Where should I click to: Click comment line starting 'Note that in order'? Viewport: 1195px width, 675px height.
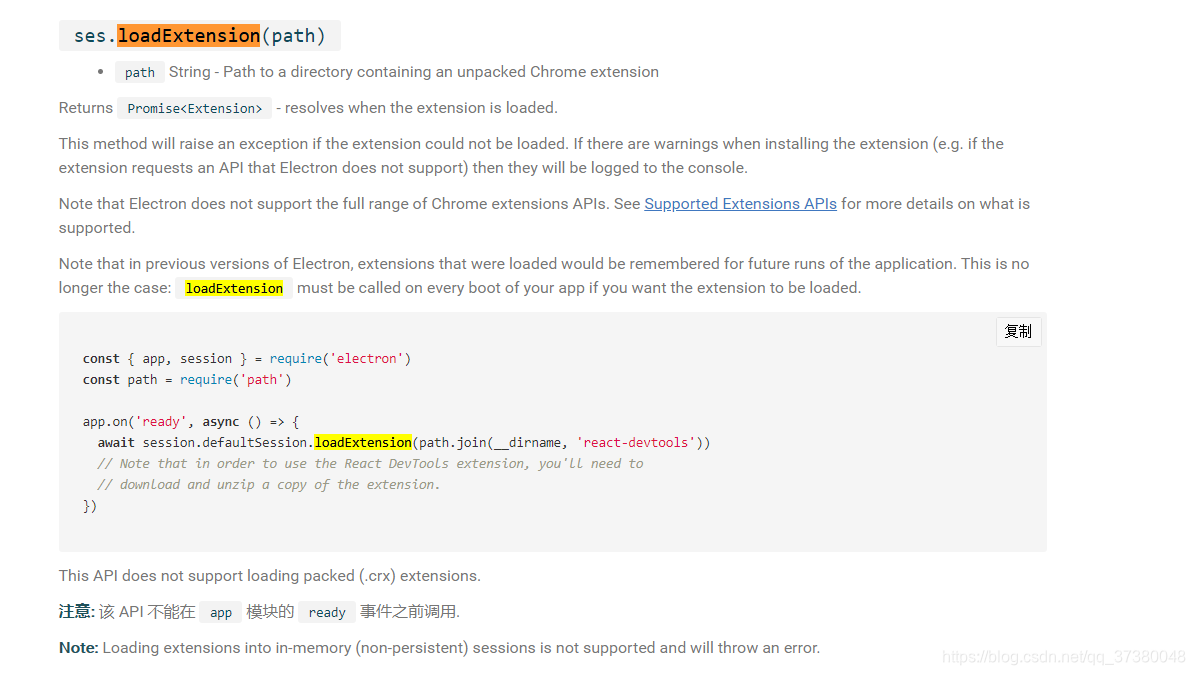tap(370, 463)
